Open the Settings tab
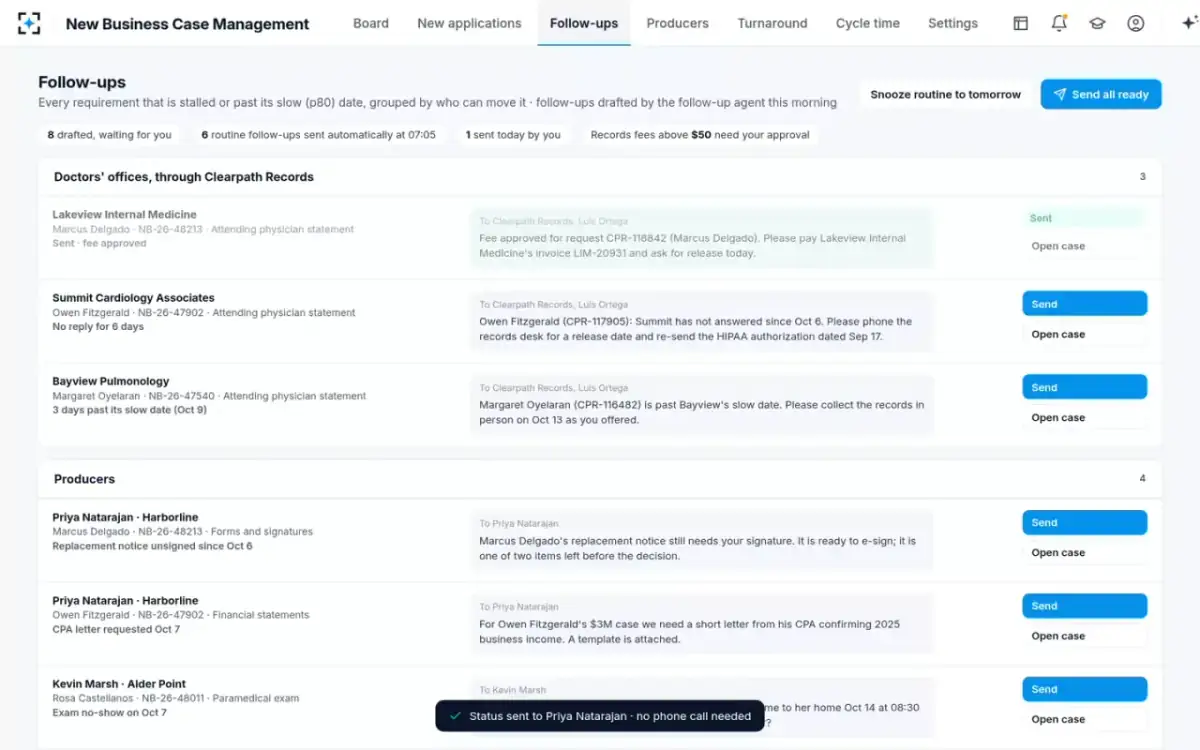The height and width of the screenshot is (750, 1200). 953,23
